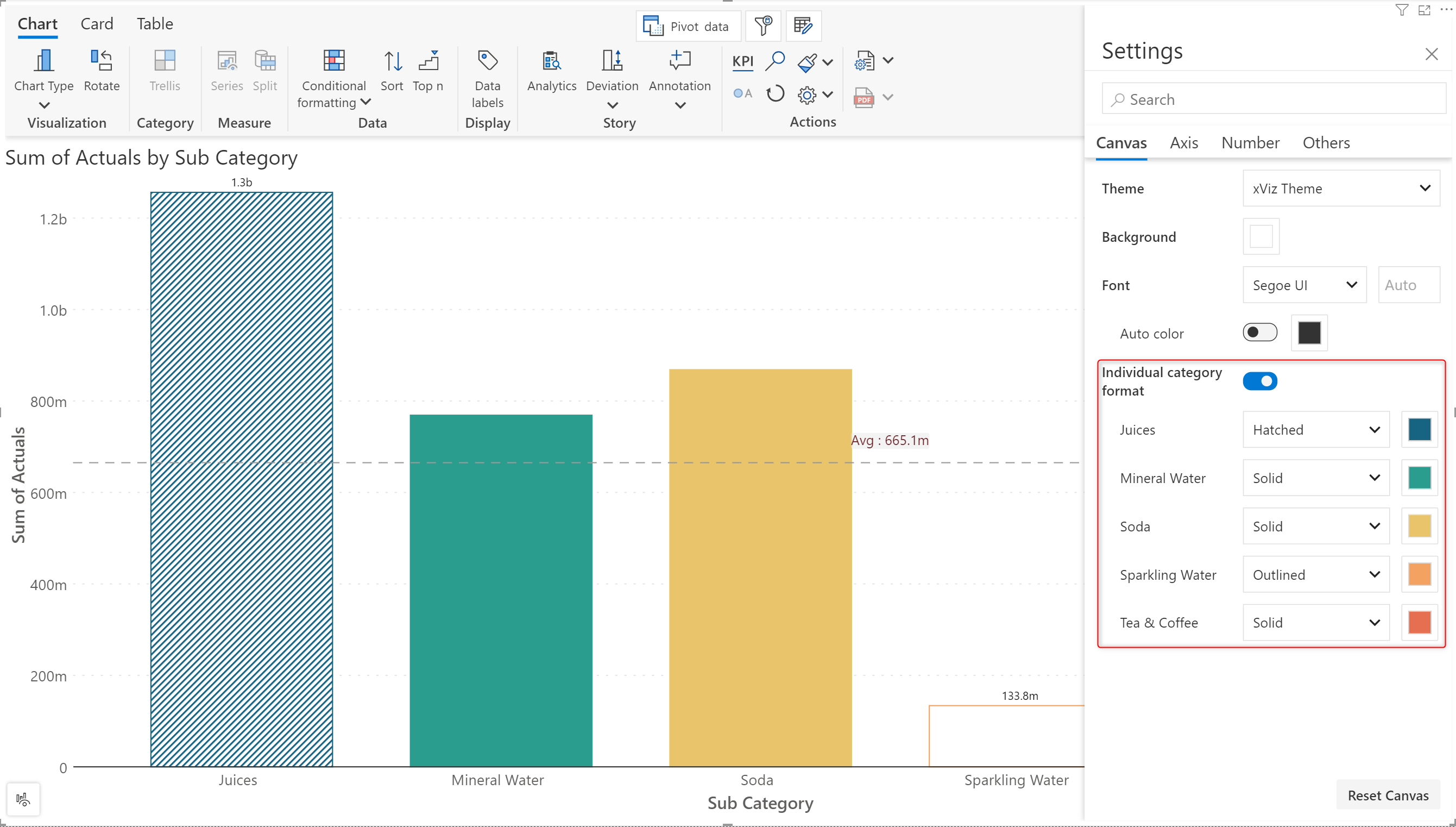
Task: Open the Number settings tab
Action: click(x=1251, y=142)
